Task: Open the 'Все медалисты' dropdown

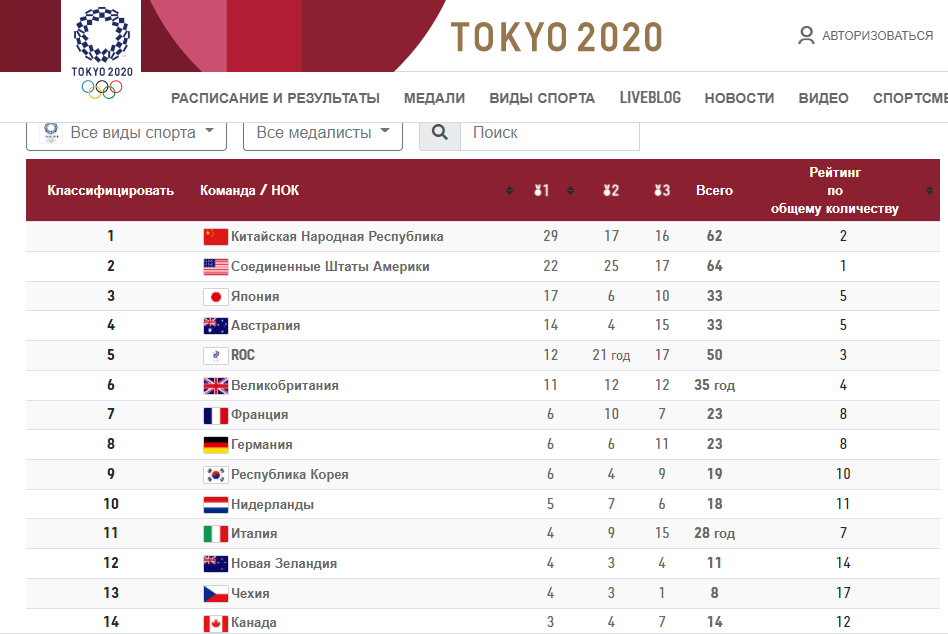Action: tap(322, 132)
